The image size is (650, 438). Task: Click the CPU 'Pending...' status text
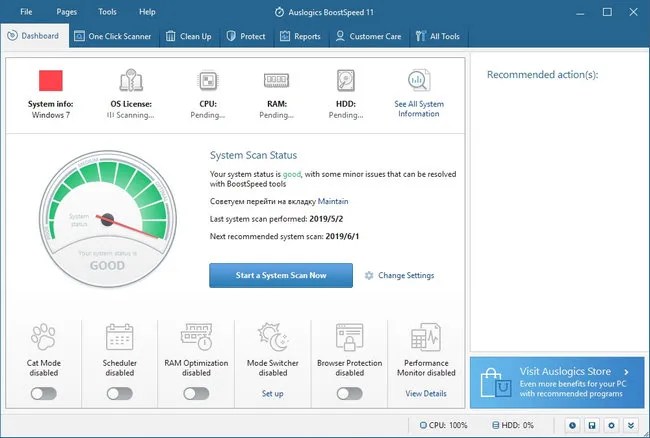pos(208,115)
